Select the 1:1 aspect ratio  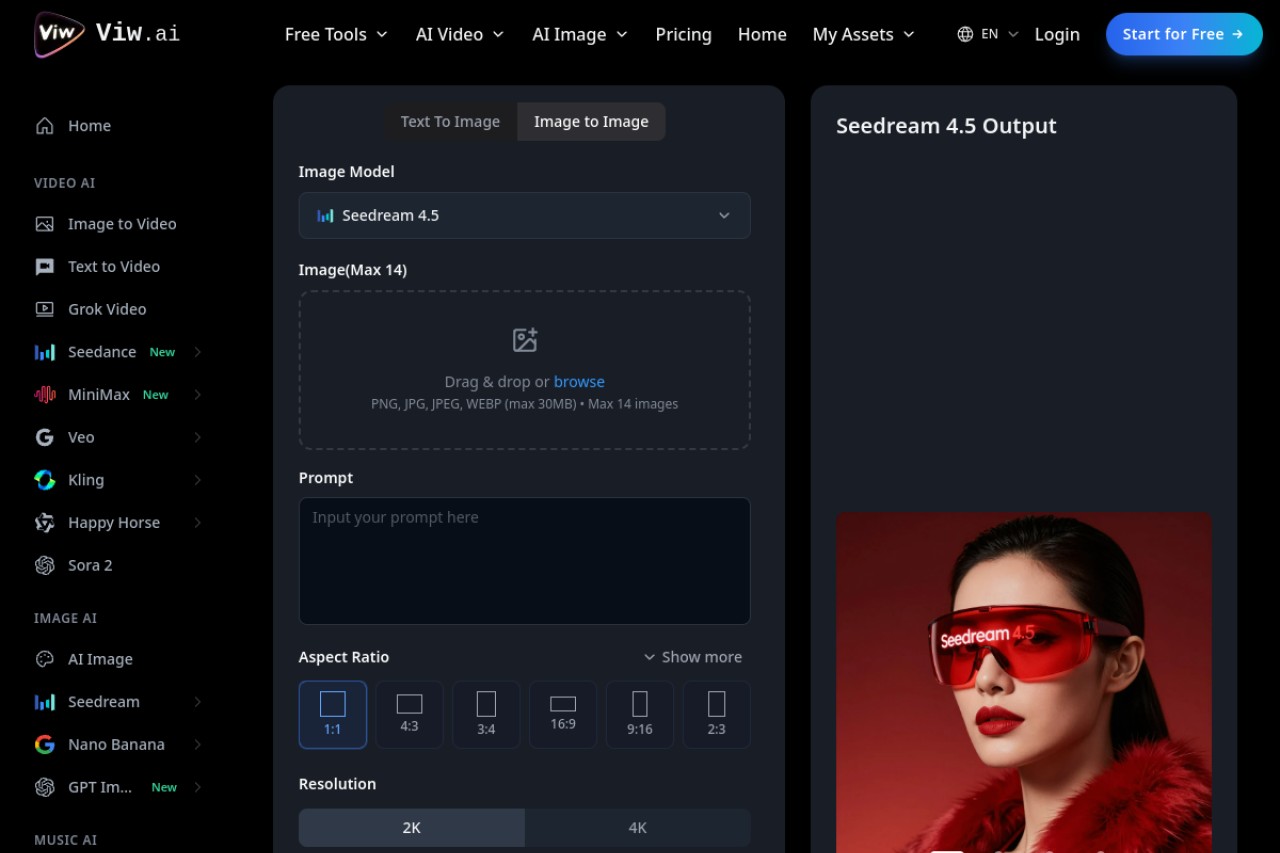pyautogui.click(x=333, y=715)
